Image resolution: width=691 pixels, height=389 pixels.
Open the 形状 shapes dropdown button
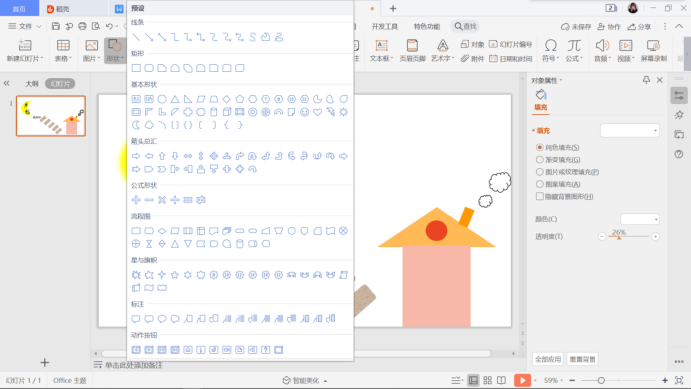pos(115,51)
